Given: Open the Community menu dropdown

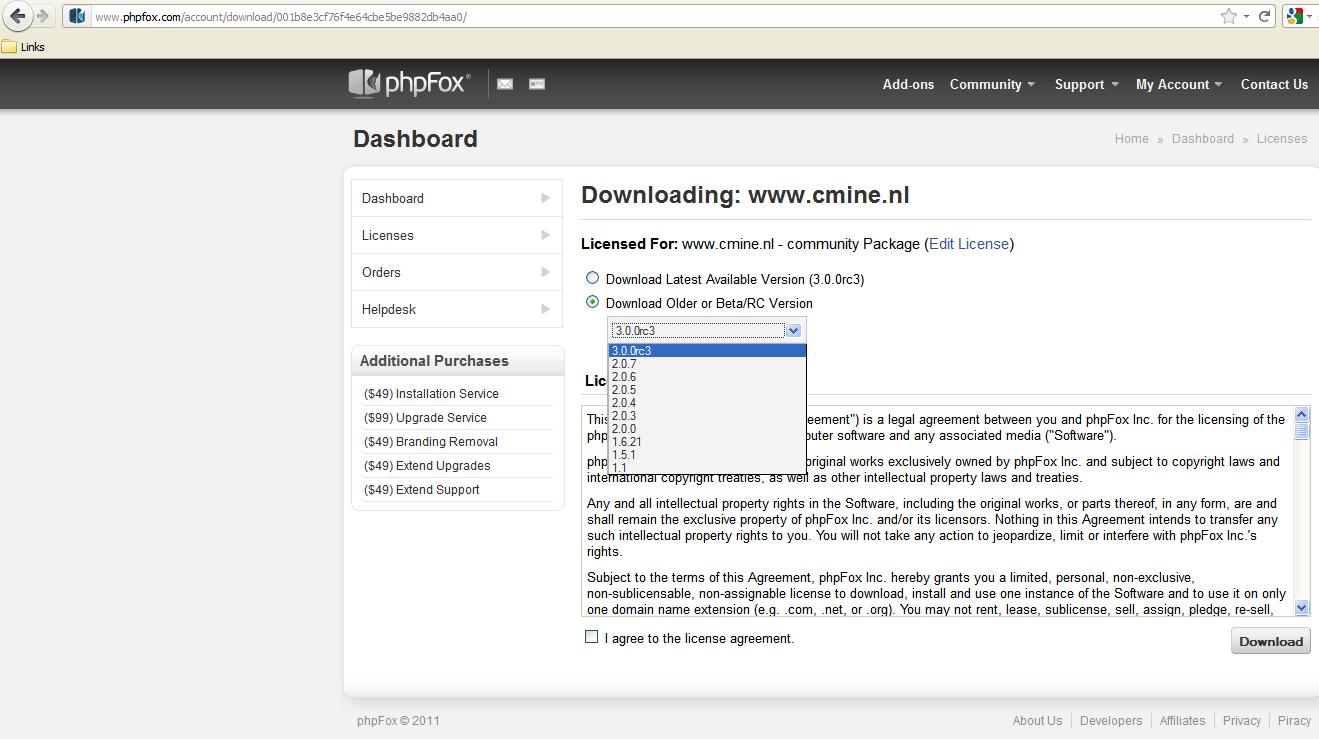Looking at the screenshot, I should point(992,84).
